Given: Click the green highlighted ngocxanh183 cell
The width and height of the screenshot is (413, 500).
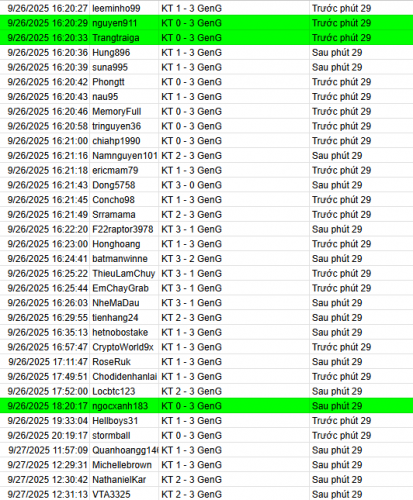Looking at the screenshot, I should click(124, 406).
